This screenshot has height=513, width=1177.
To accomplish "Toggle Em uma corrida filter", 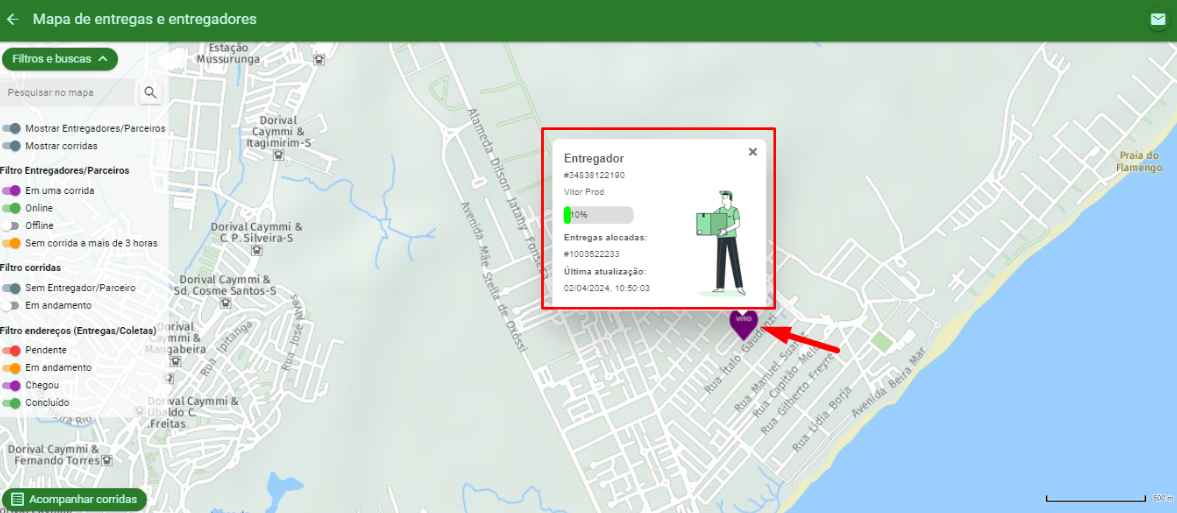I will 11,191.
